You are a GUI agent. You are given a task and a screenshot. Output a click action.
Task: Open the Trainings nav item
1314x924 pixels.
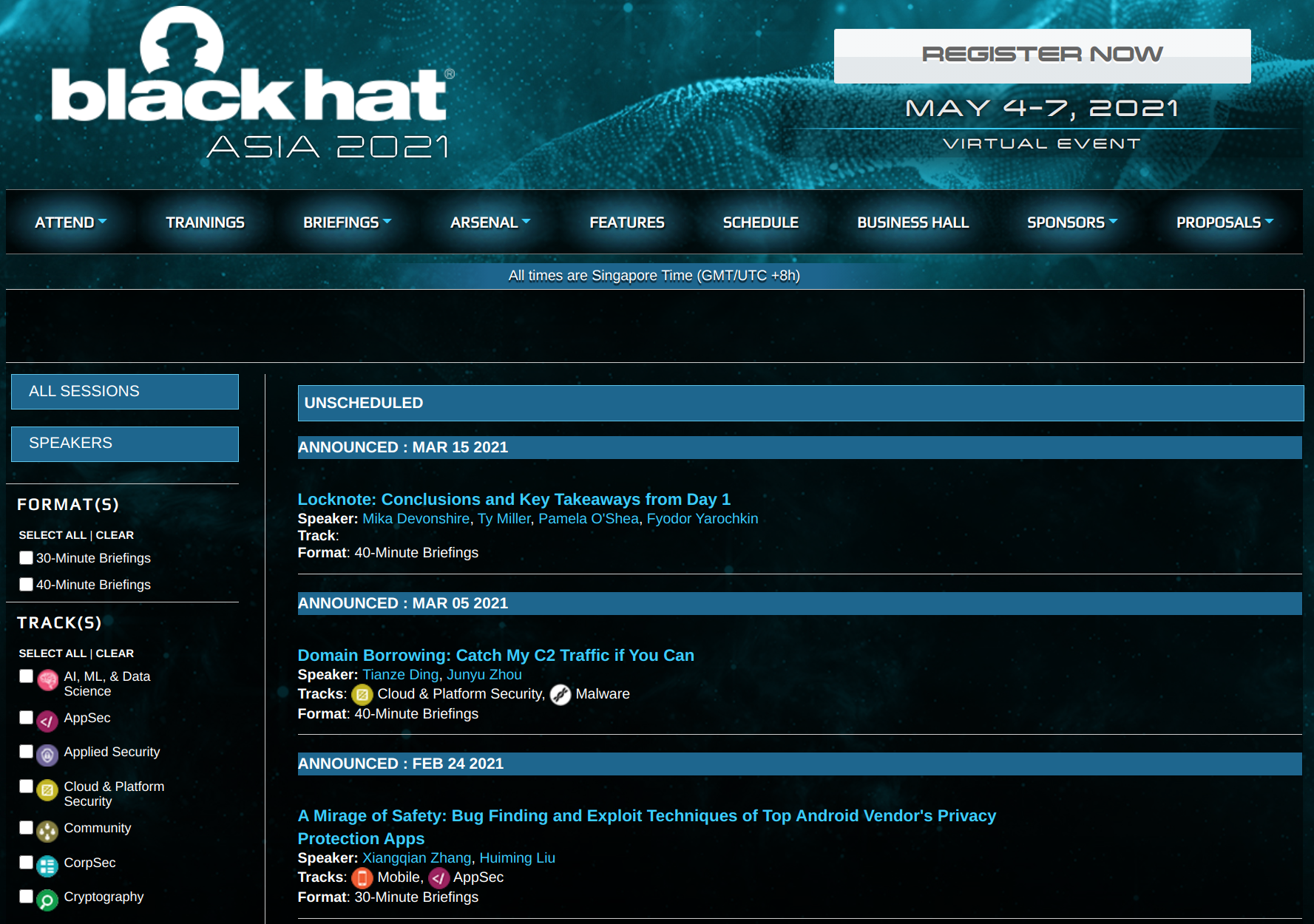205,222
